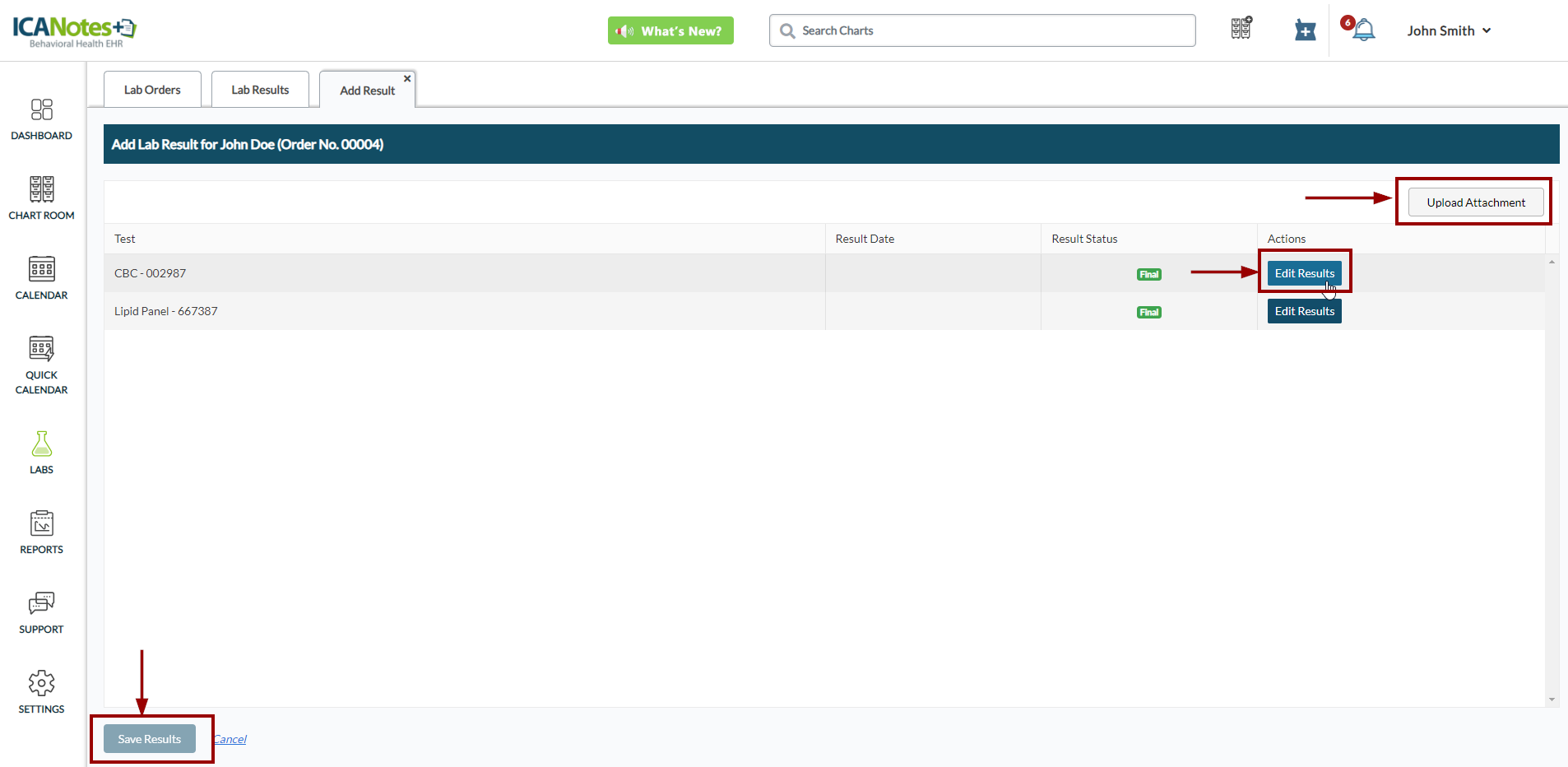Expand the John Smith user dropdown
The image size is (1568, 767).
(x=1448, y=30)
